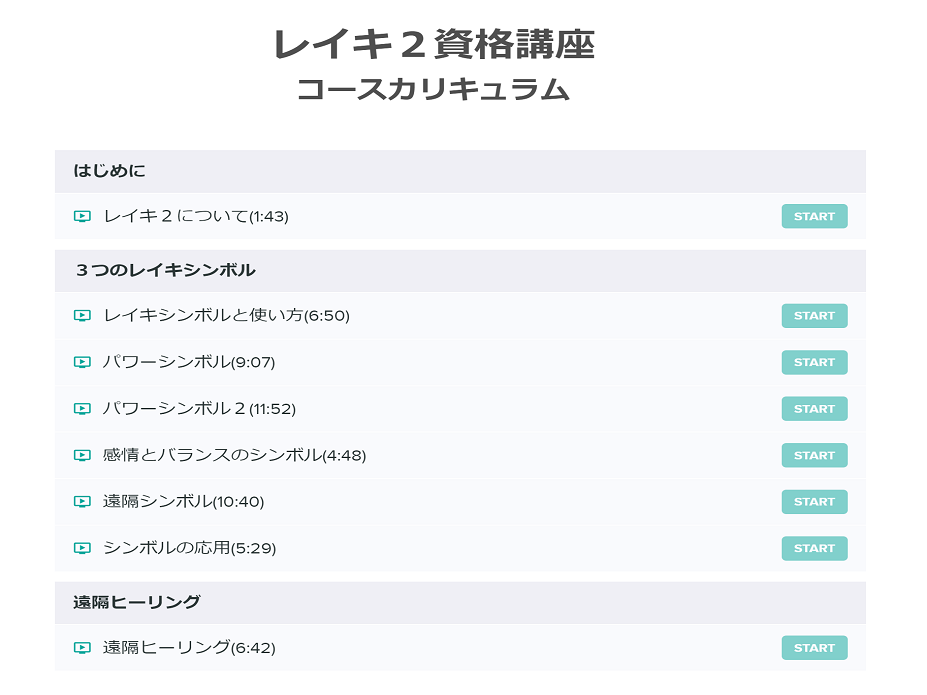
Task: Click video icon beside シンボルの応用
Action: pyautogui.click(x=82, y=548)
